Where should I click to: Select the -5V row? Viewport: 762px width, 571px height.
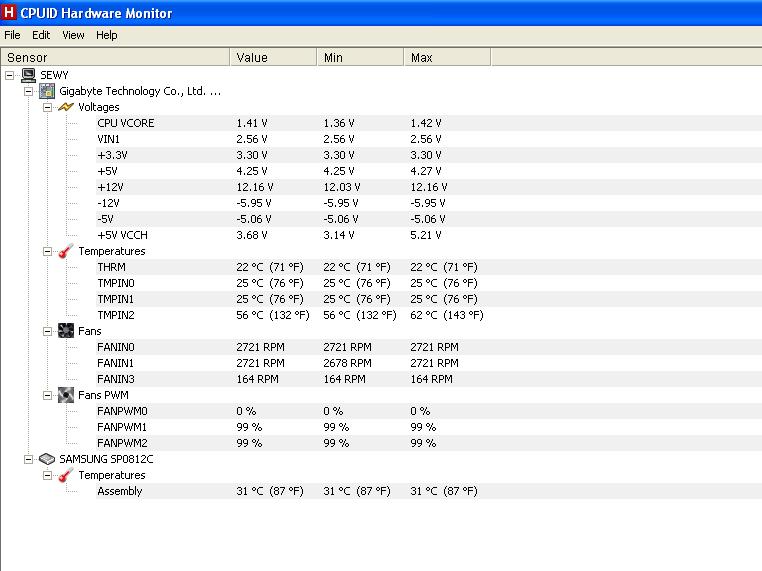tap(429, 219)
